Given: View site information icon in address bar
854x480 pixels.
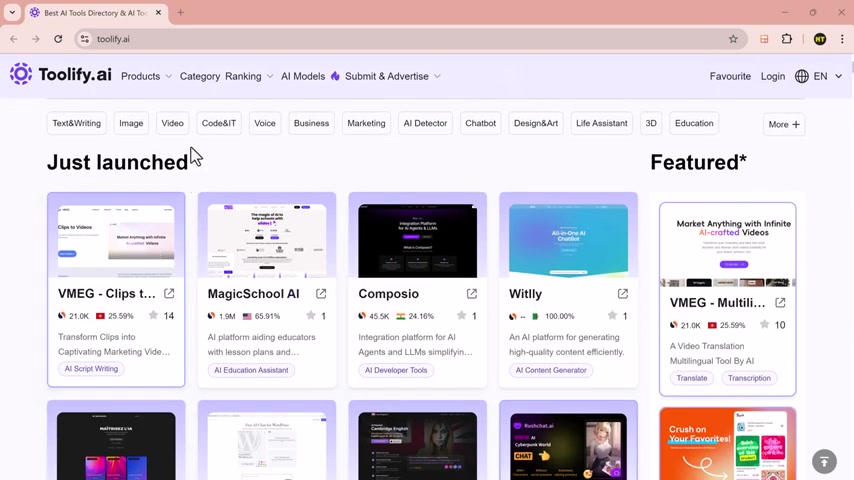Looking at the screenshot, I should pyautogui.click(x=84, y=39).
